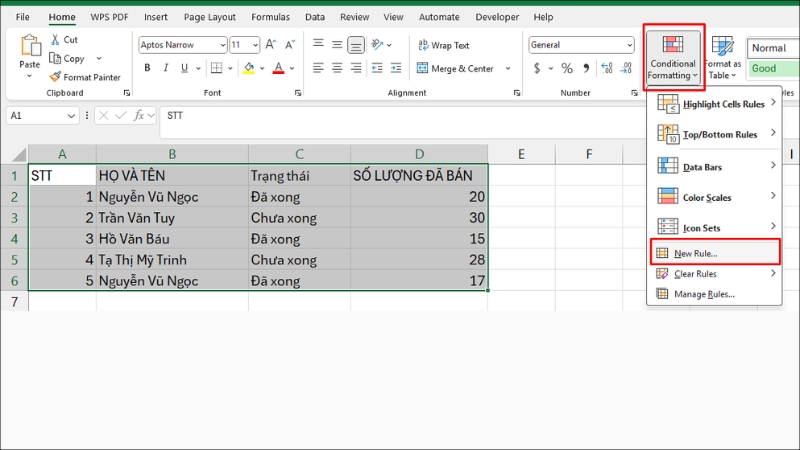This screenshot has height=450, width=800.
Task: Select column E header
Action: pyautogui.click(x=521, y=154)
